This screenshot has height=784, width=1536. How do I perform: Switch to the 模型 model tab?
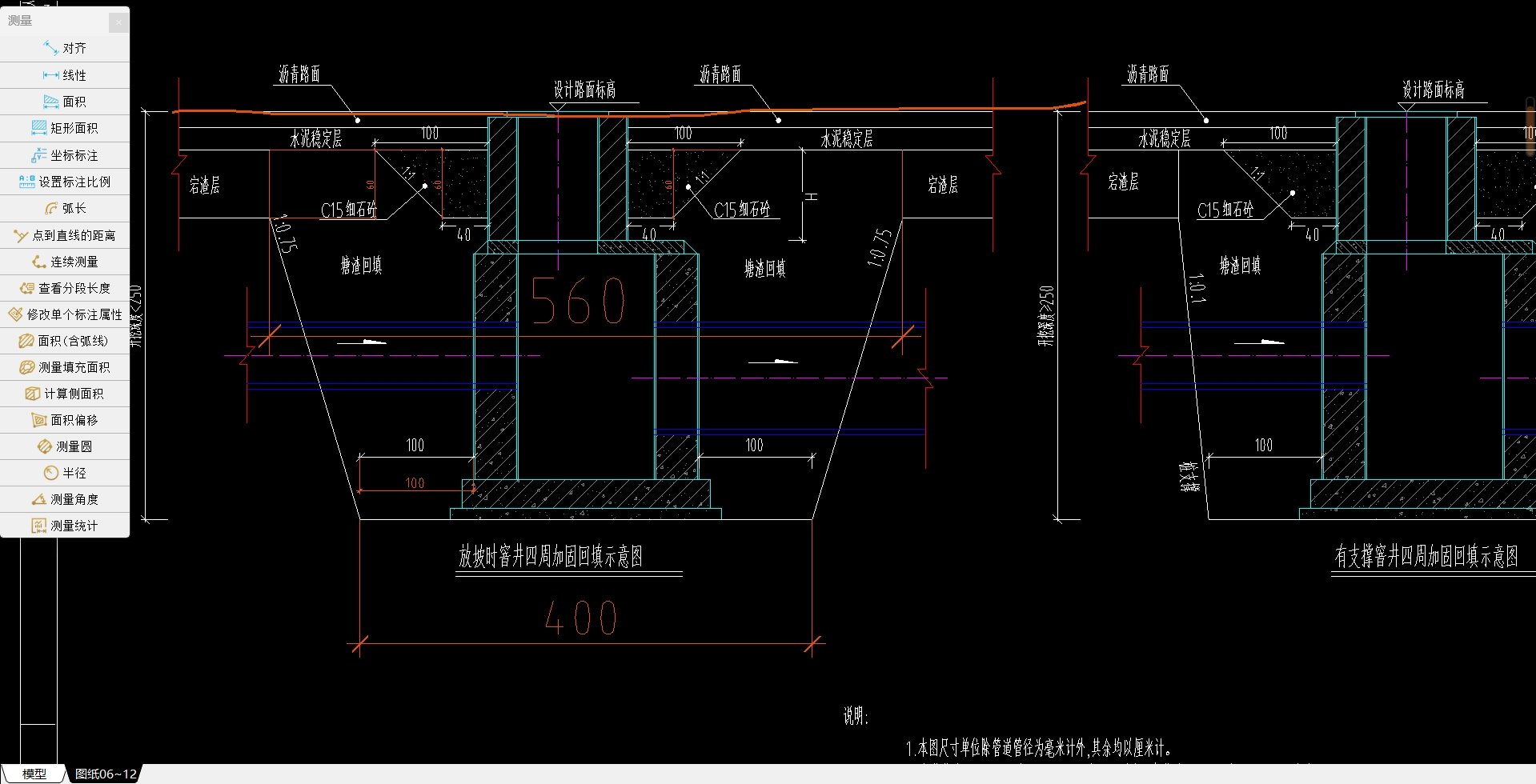[x=34, y=774]
